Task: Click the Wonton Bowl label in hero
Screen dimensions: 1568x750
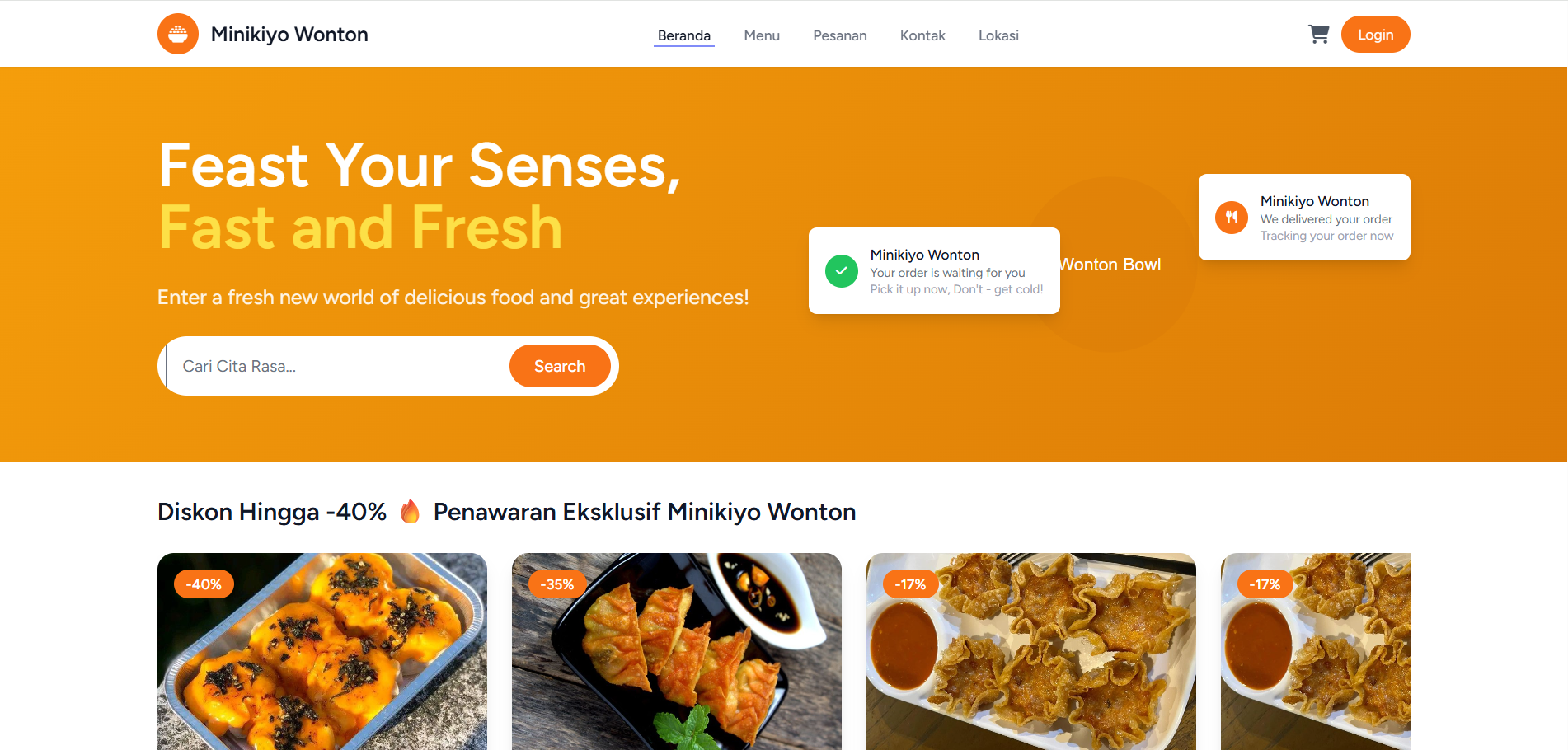Action: 1110,265
